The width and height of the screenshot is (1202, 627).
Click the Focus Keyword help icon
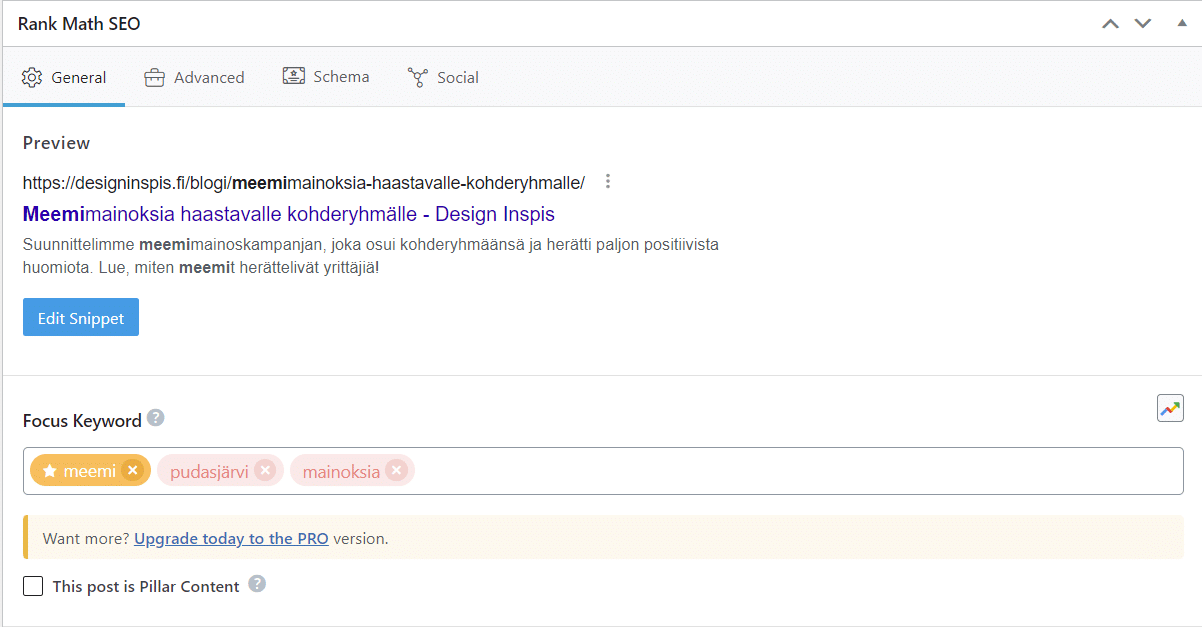point(155,418)
